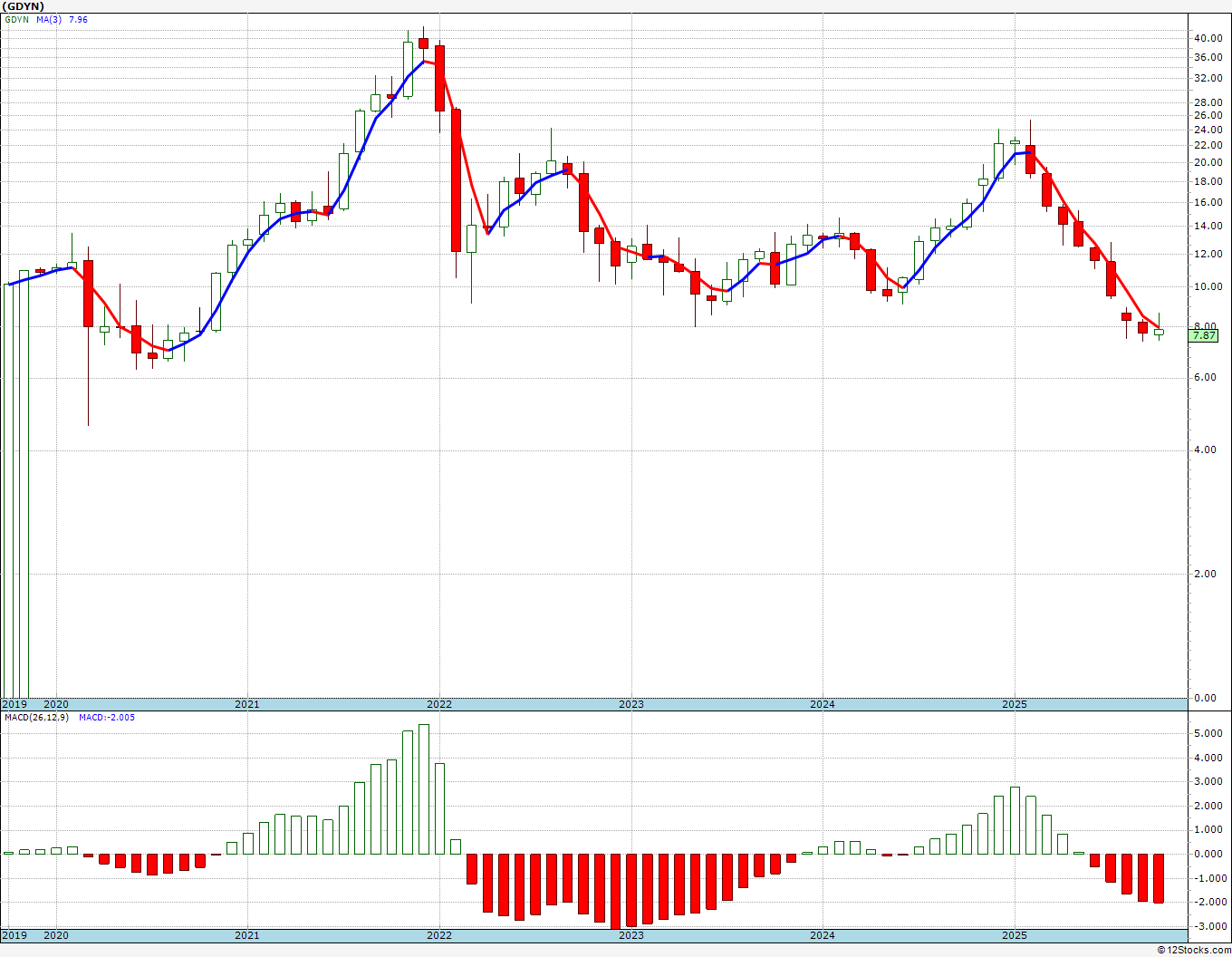Viewport: 1232px width, 957px height.
Task: Select the 1.000 MACD axis label
Action: (x=1209, y=830)
